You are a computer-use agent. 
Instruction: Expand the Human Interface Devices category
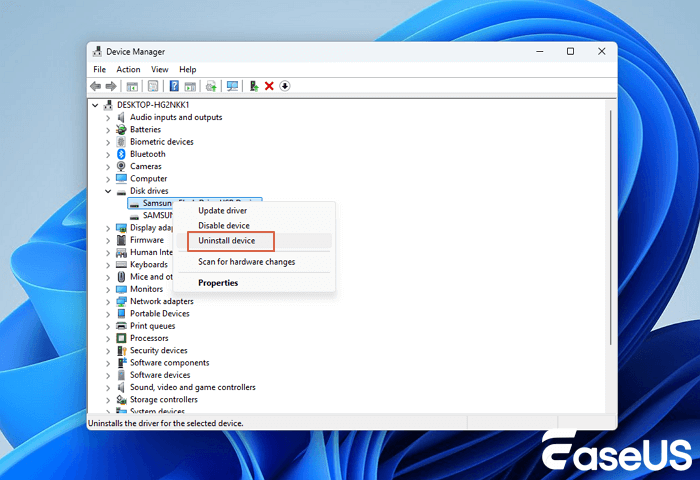[x=108, y=253]
